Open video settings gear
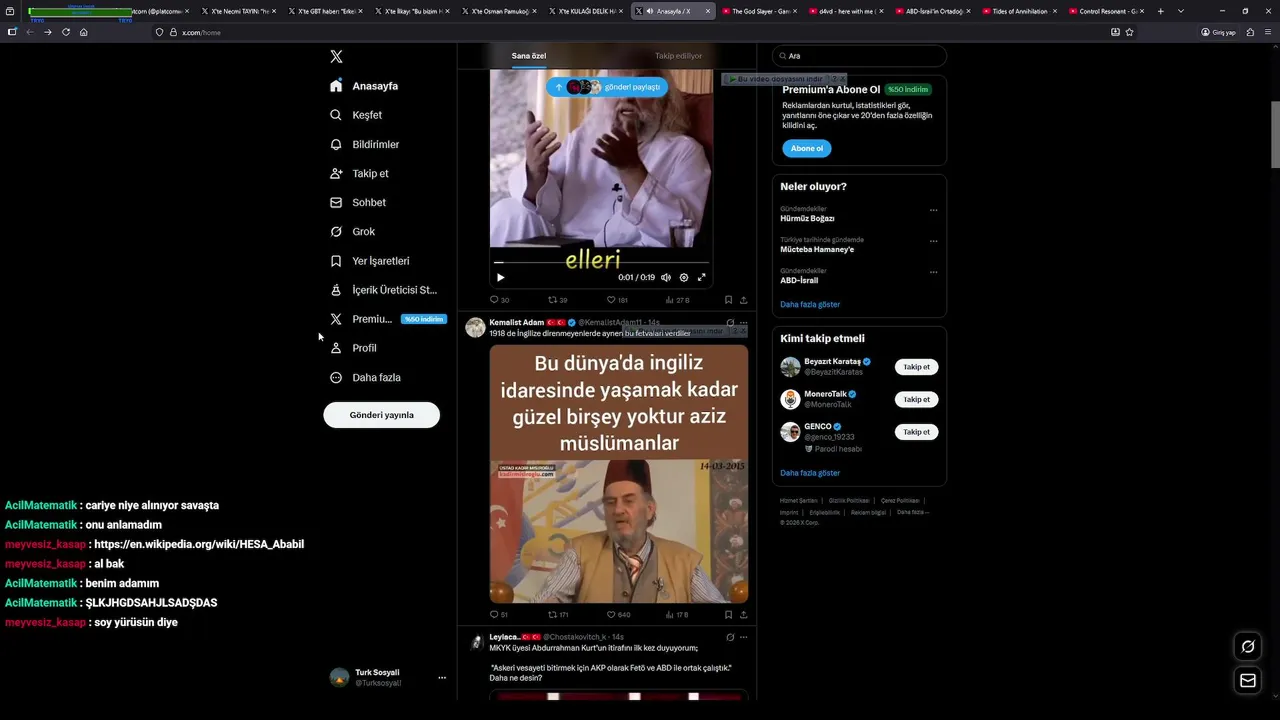This screenshot has height=720, width=1280. tap(684, 277)
